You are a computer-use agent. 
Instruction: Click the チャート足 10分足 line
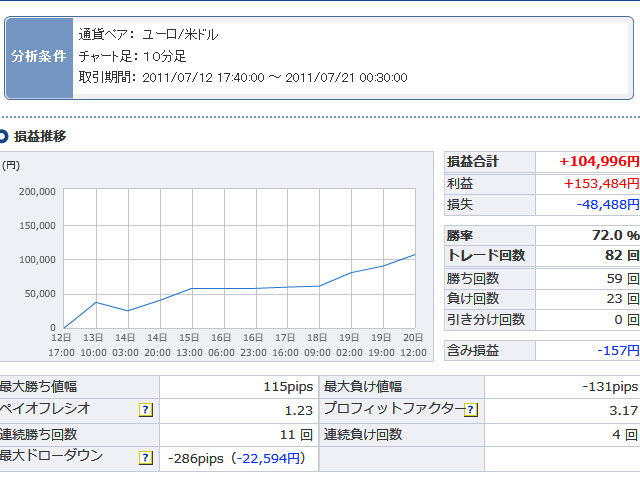(134, 56)
